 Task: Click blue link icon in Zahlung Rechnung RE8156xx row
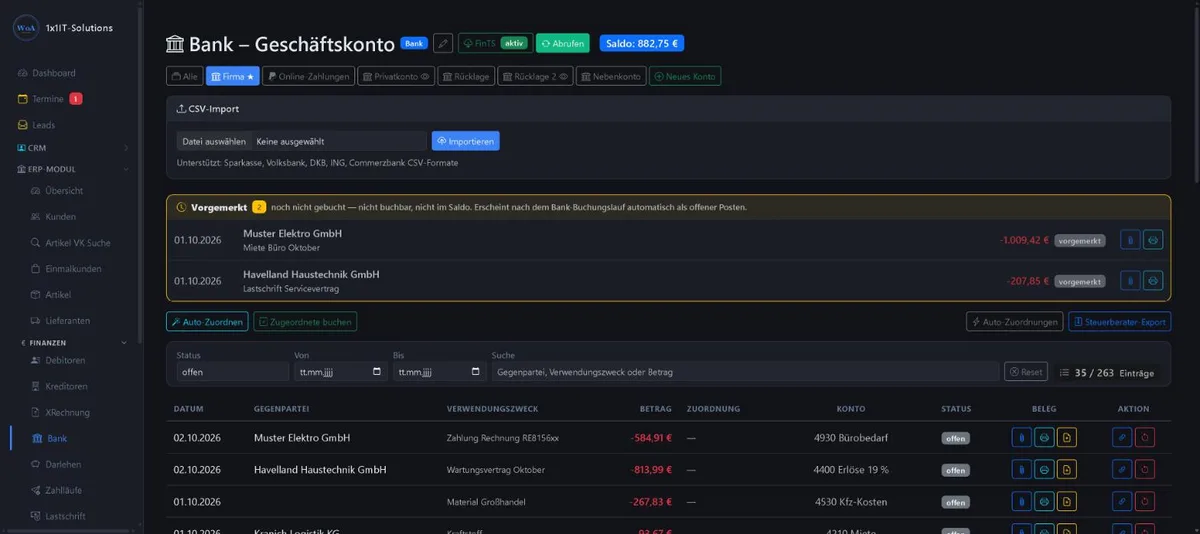click(1122, 438)
